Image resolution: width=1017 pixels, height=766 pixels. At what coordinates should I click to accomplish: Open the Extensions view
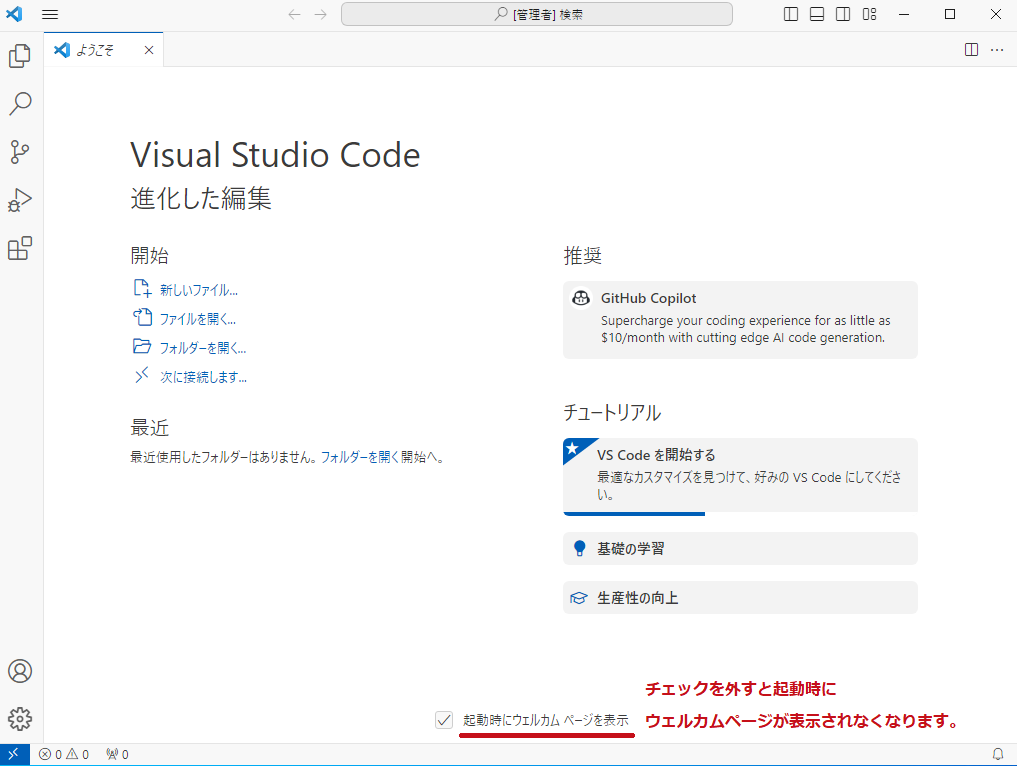click(20, 248)
